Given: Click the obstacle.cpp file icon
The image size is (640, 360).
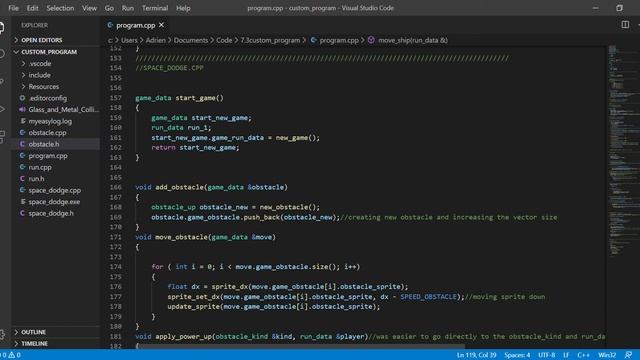Looking at the screenshot, I should (x=22, y=133).
